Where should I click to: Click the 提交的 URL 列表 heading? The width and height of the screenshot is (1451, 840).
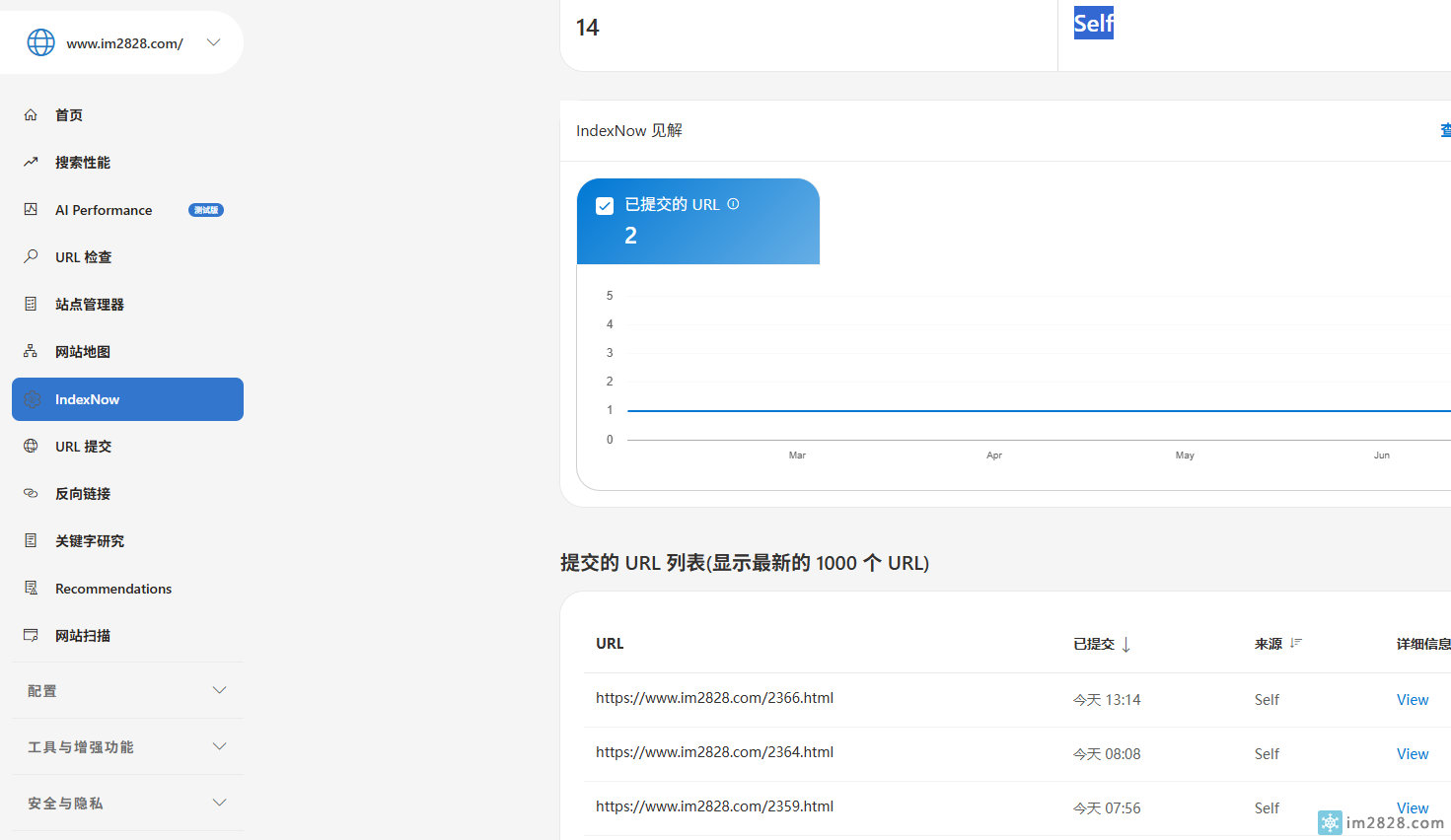(x=745, y=563)
